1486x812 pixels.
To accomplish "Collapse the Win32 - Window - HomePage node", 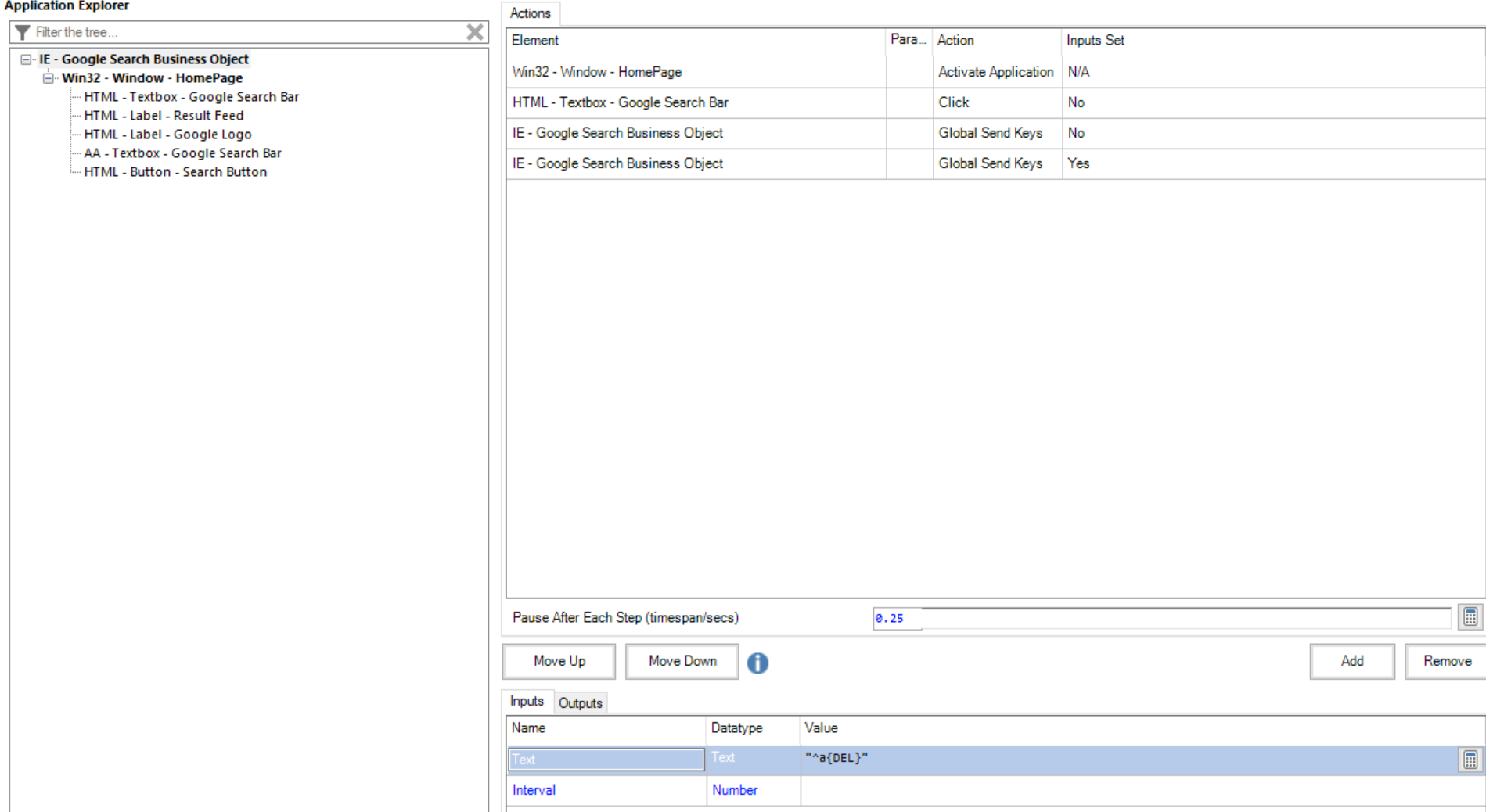I will click(49, 77).
